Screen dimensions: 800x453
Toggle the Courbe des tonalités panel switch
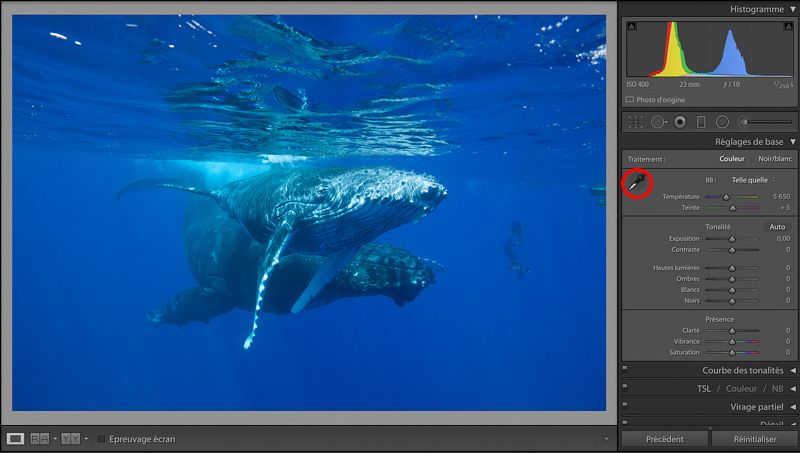click(x=625, y=368)
